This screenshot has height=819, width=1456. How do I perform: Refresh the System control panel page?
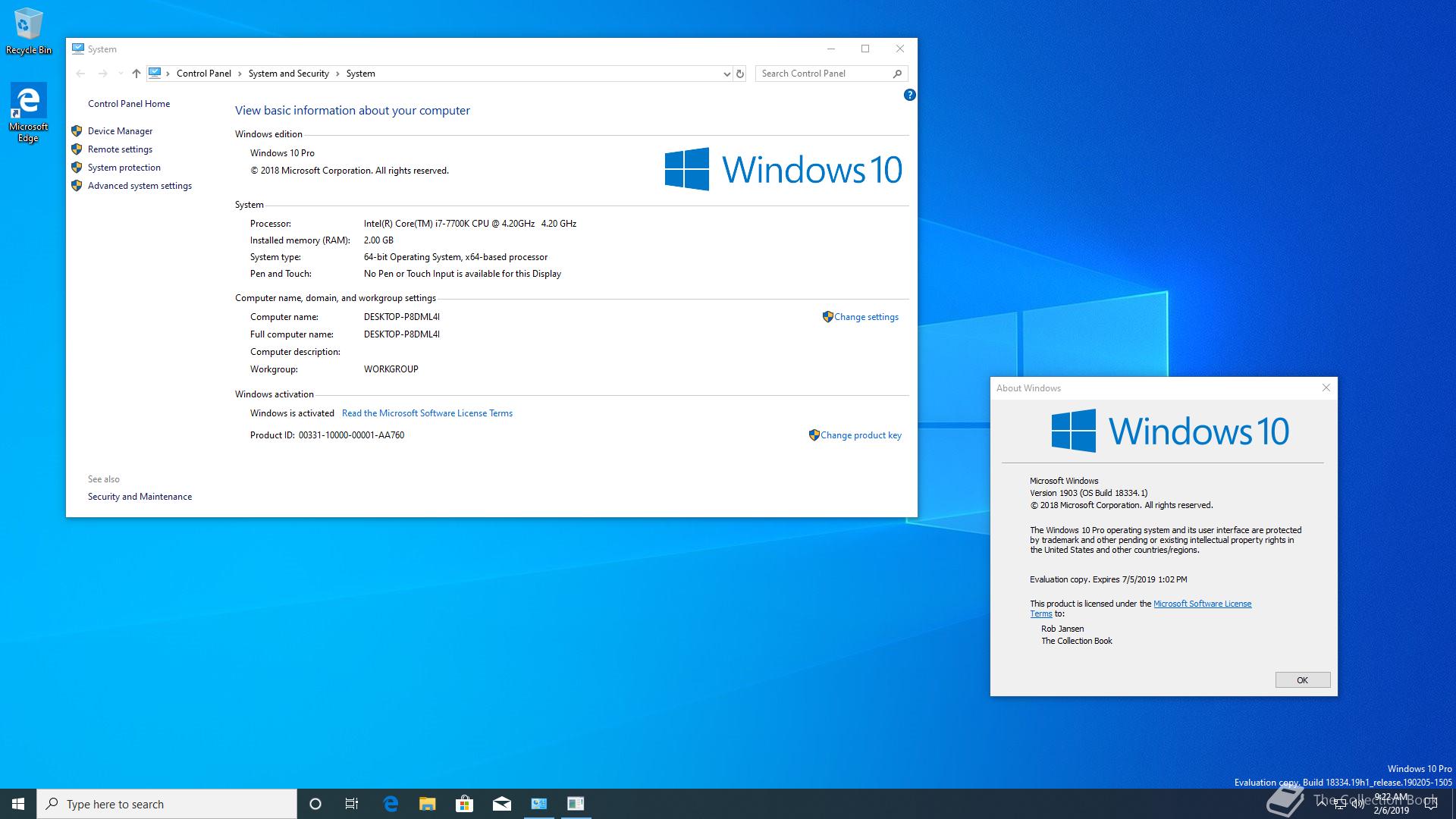(x=740, y=74)
